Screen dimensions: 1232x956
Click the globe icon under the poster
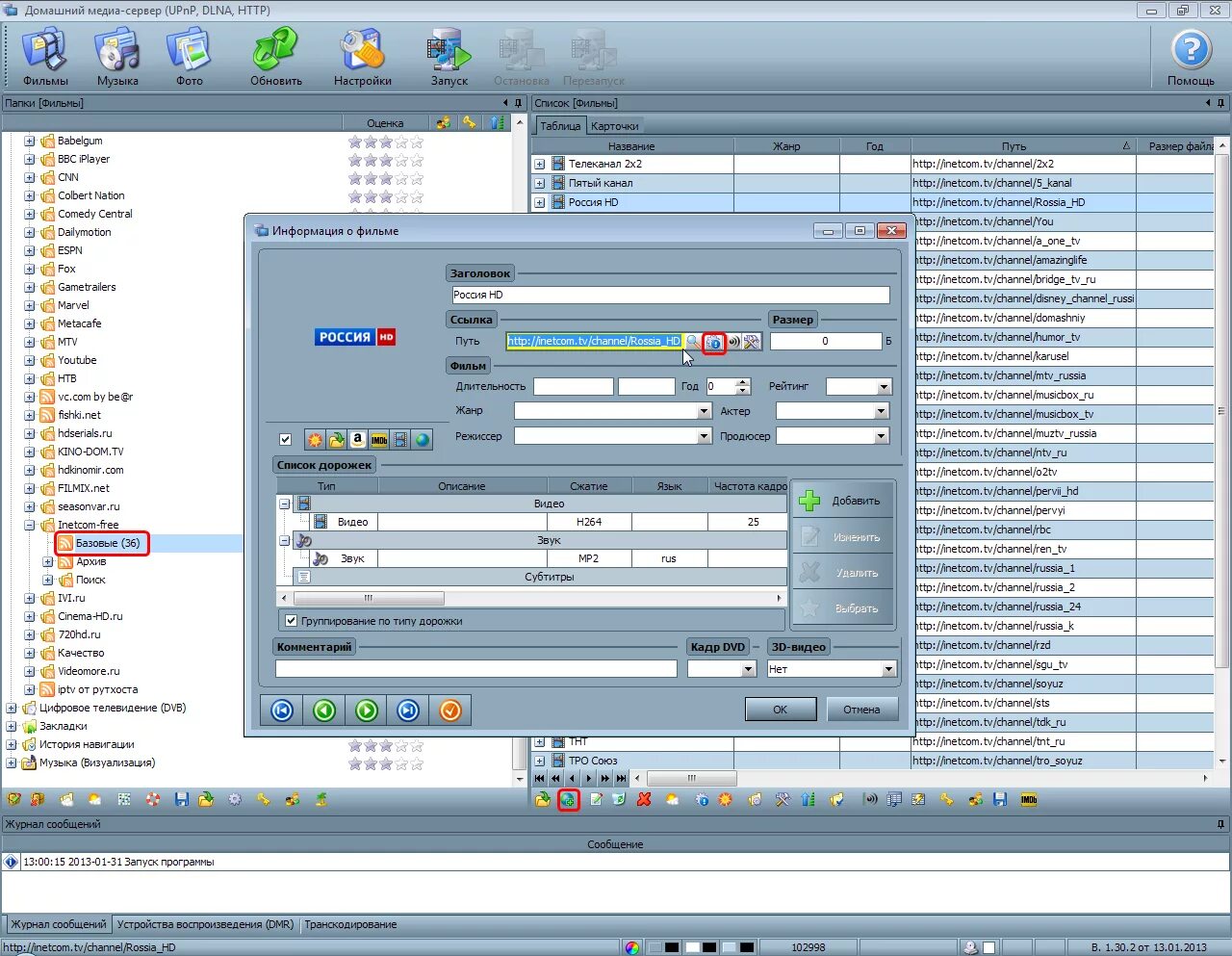point(422,440)
